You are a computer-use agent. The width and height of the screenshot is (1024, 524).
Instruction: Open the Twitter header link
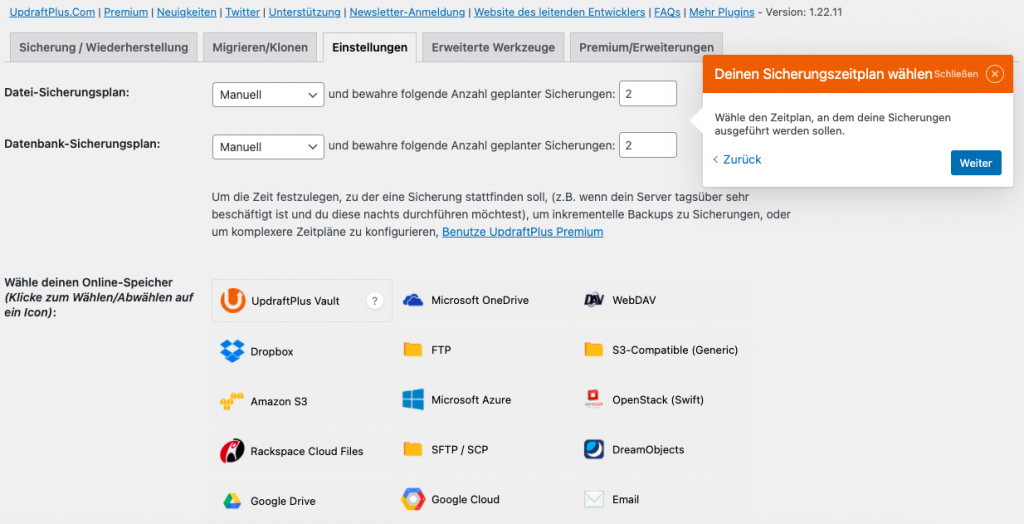point(243,12)
